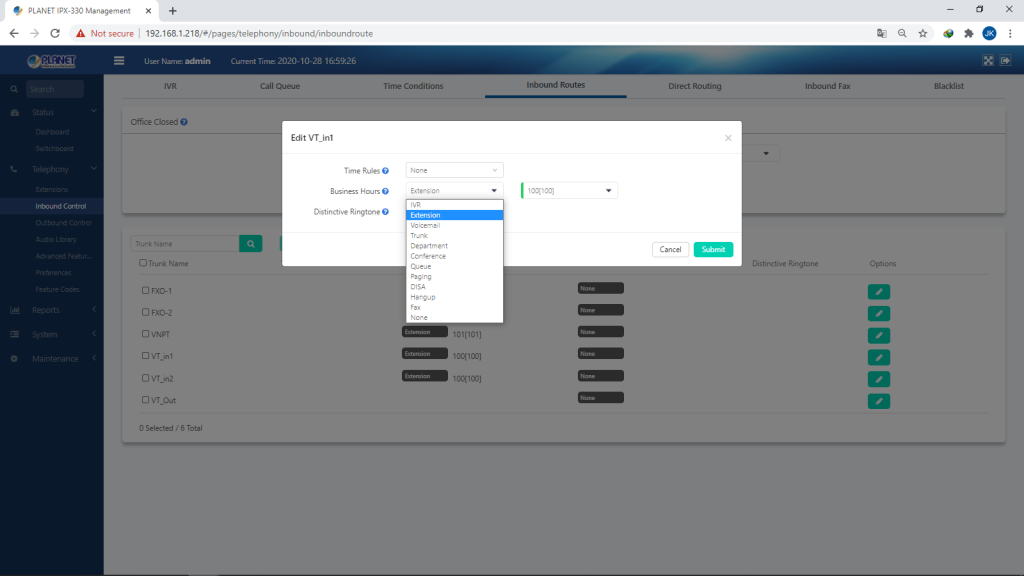The height and width of the screenshot is (576, 1024).
Task: Open the 100[100] extension dropdown
Action: pyautogui.click(x=569, y=191)
